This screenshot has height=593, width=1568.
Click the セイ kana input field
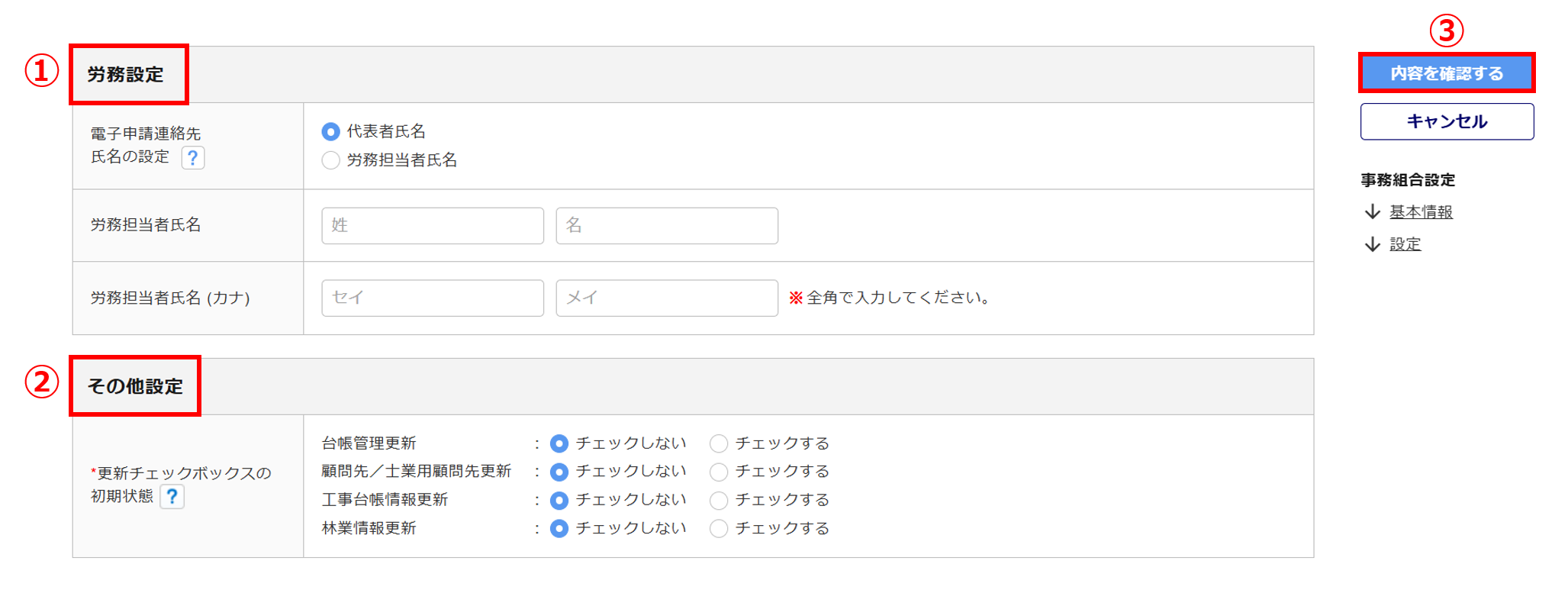tap(433, 298)
